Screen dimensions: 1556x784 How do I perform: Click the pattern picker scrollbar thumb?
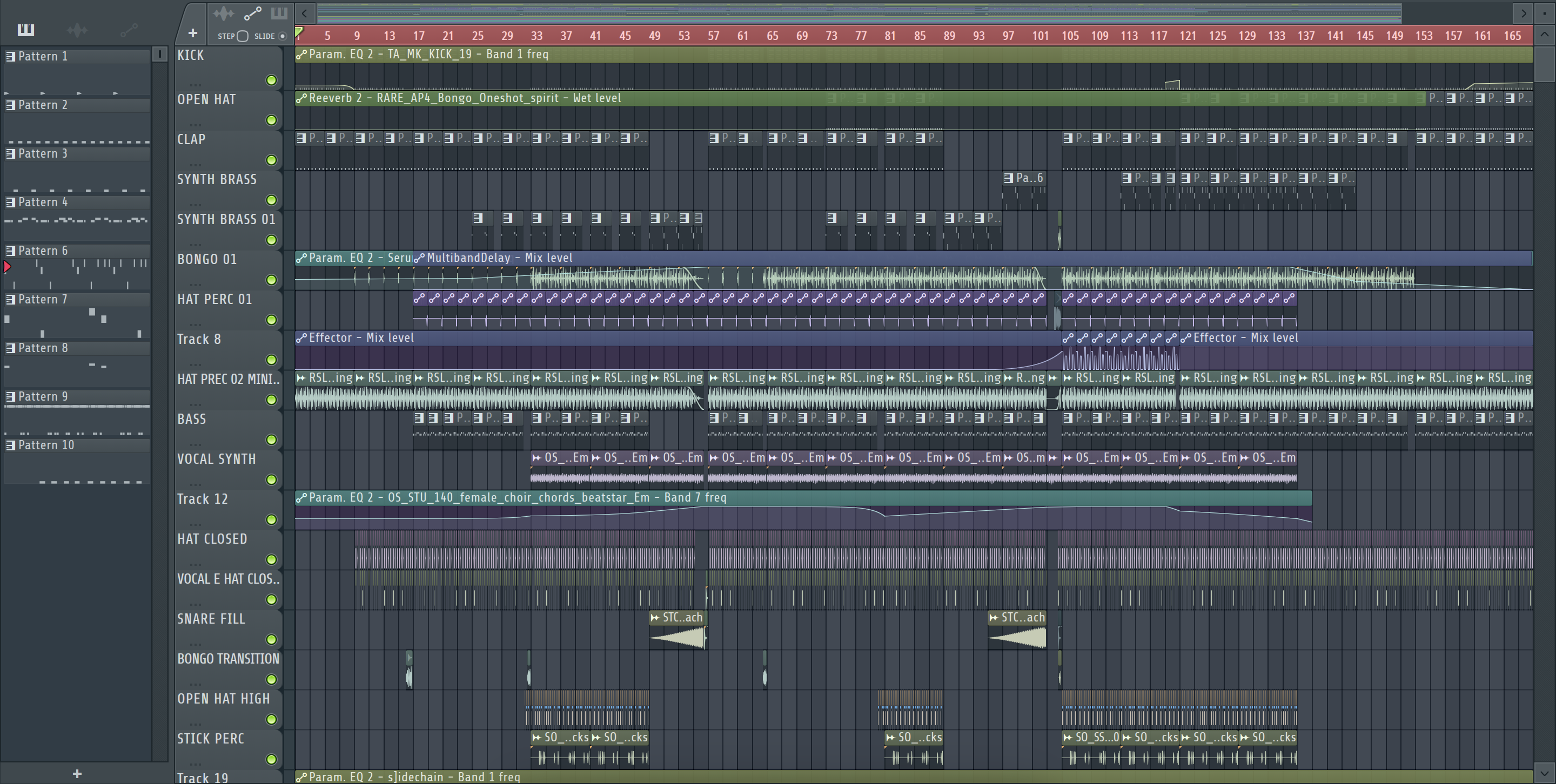point(159,55)
